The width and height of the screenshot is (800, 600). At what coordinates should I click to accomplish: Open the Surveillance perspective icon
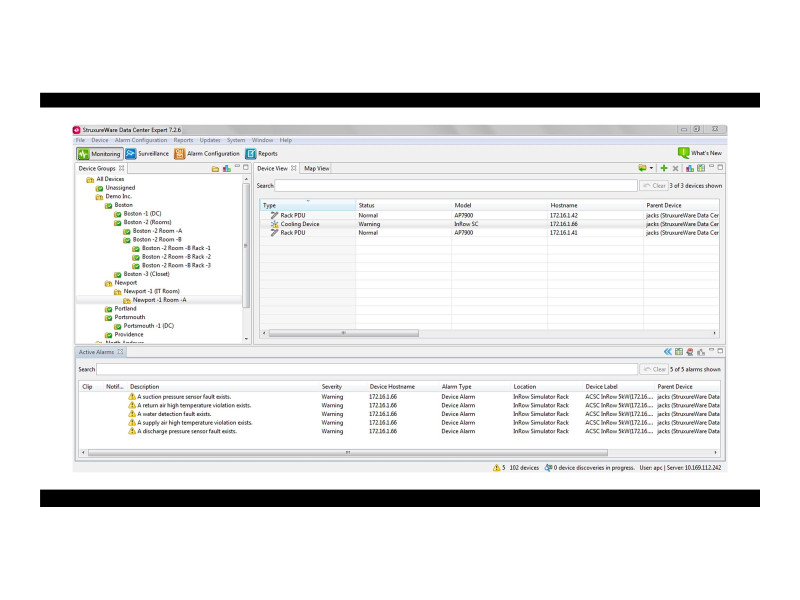click(x=131, y=154)
